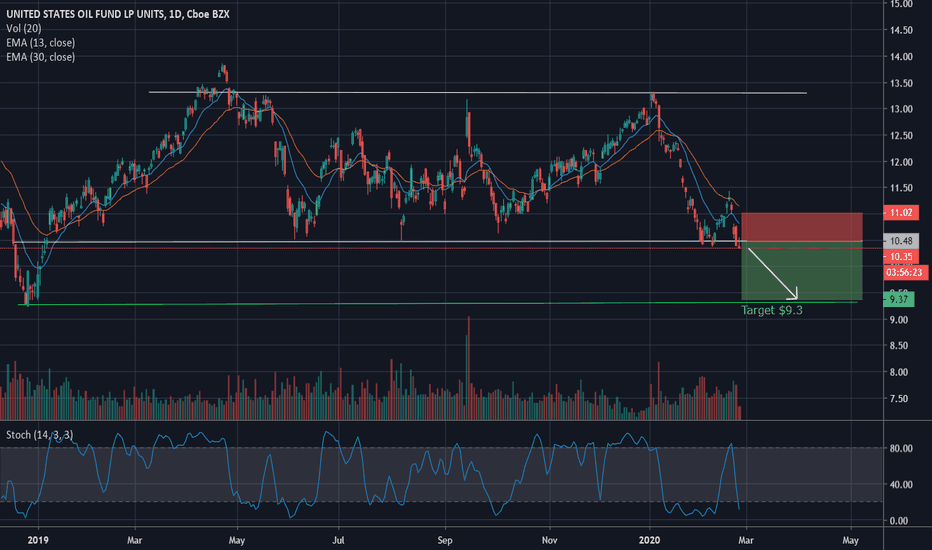Click the 13.50 price scale value
The height and width of the screenshot is (550, 932).
pyautogui.click(x=901, y=83)
